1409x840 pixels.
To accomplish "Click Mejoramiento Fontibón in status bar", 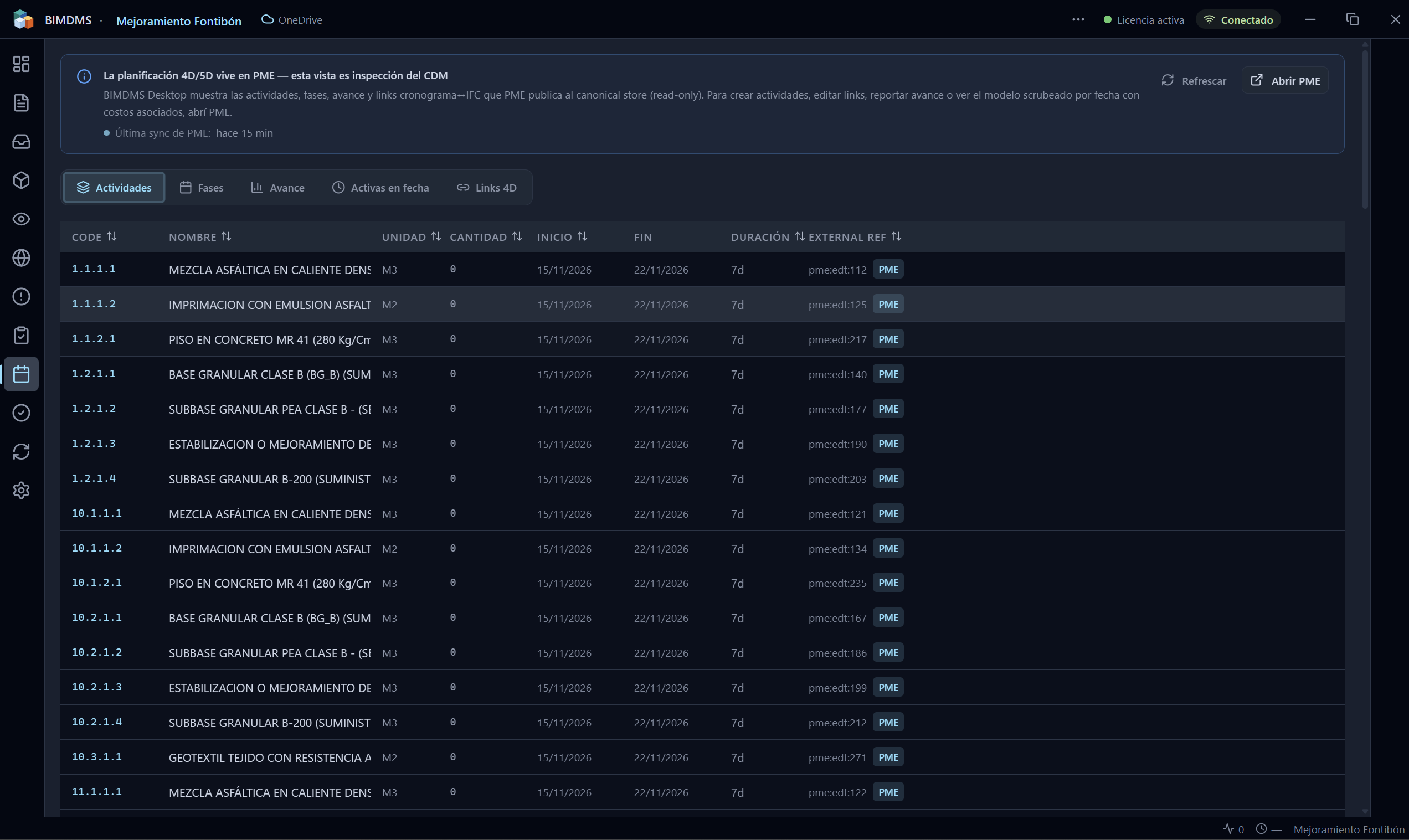I will coord(1349,829).
